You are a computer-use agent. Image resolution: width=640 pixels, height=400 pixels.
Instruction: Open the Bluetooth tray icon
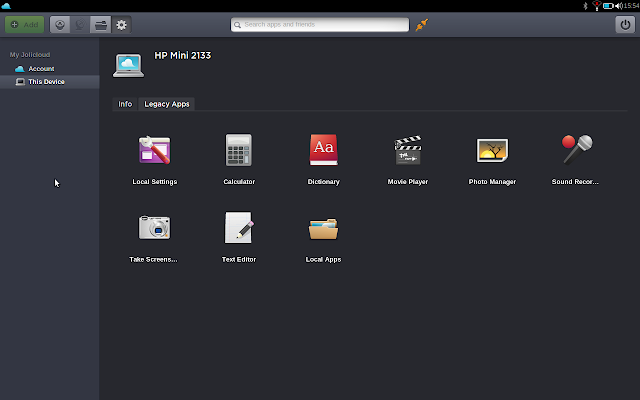[x=585, y=6]
